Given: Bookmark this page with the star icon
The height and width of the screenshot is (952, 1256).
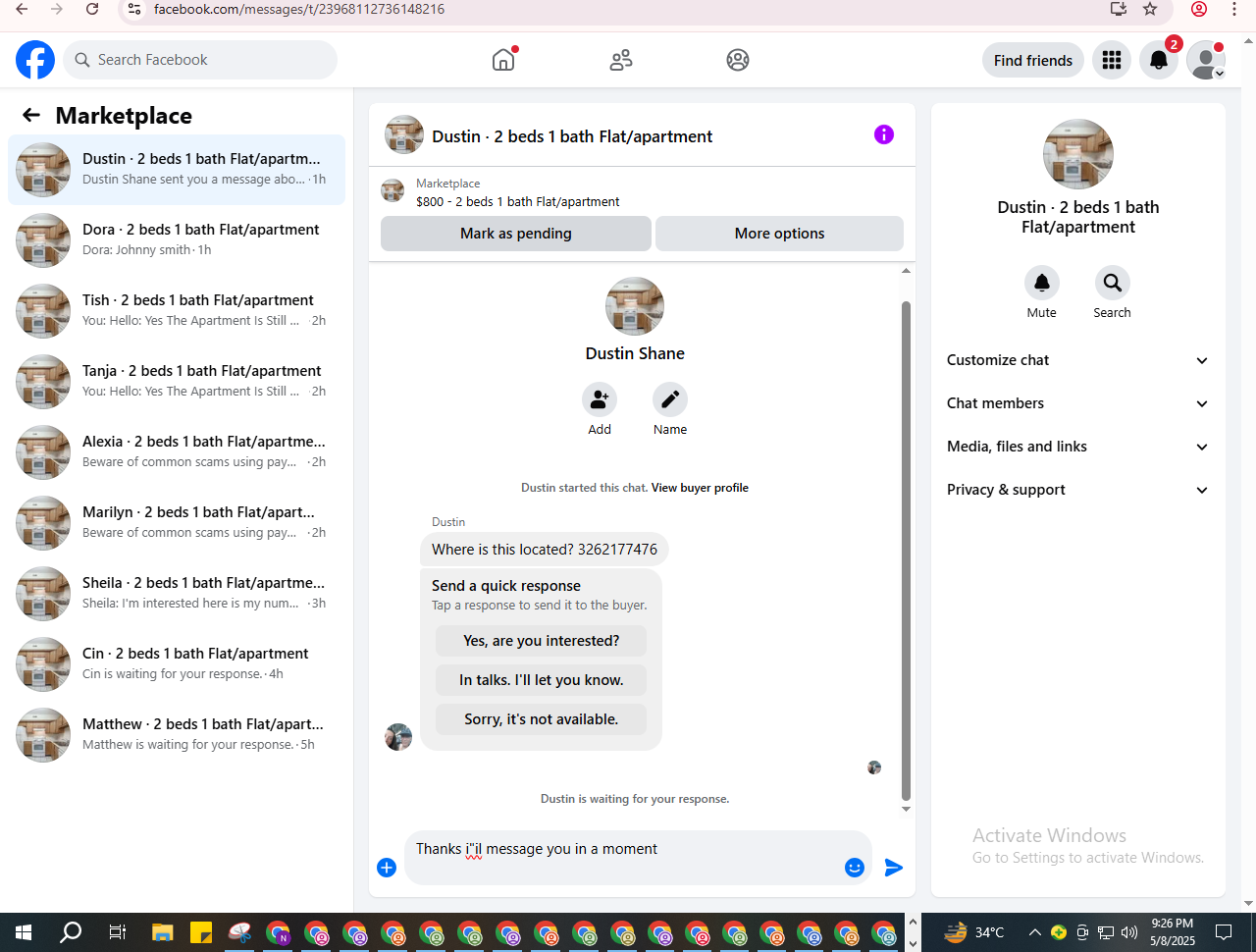Looking at the screenshot, I should 1150,9.
